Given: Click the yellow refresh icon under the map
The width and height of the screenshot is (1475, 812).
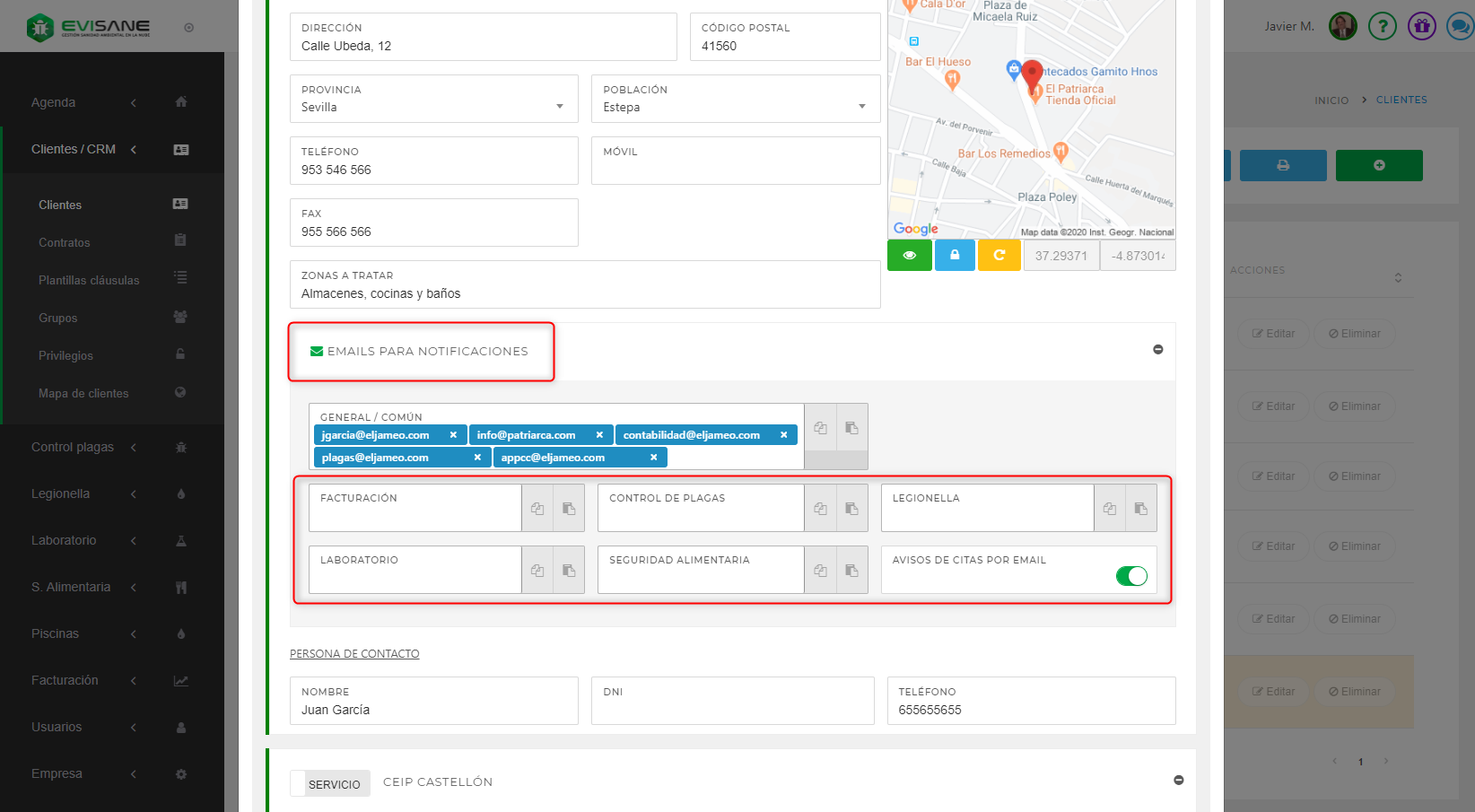Looking at the screenshot, I should point(999,256).
